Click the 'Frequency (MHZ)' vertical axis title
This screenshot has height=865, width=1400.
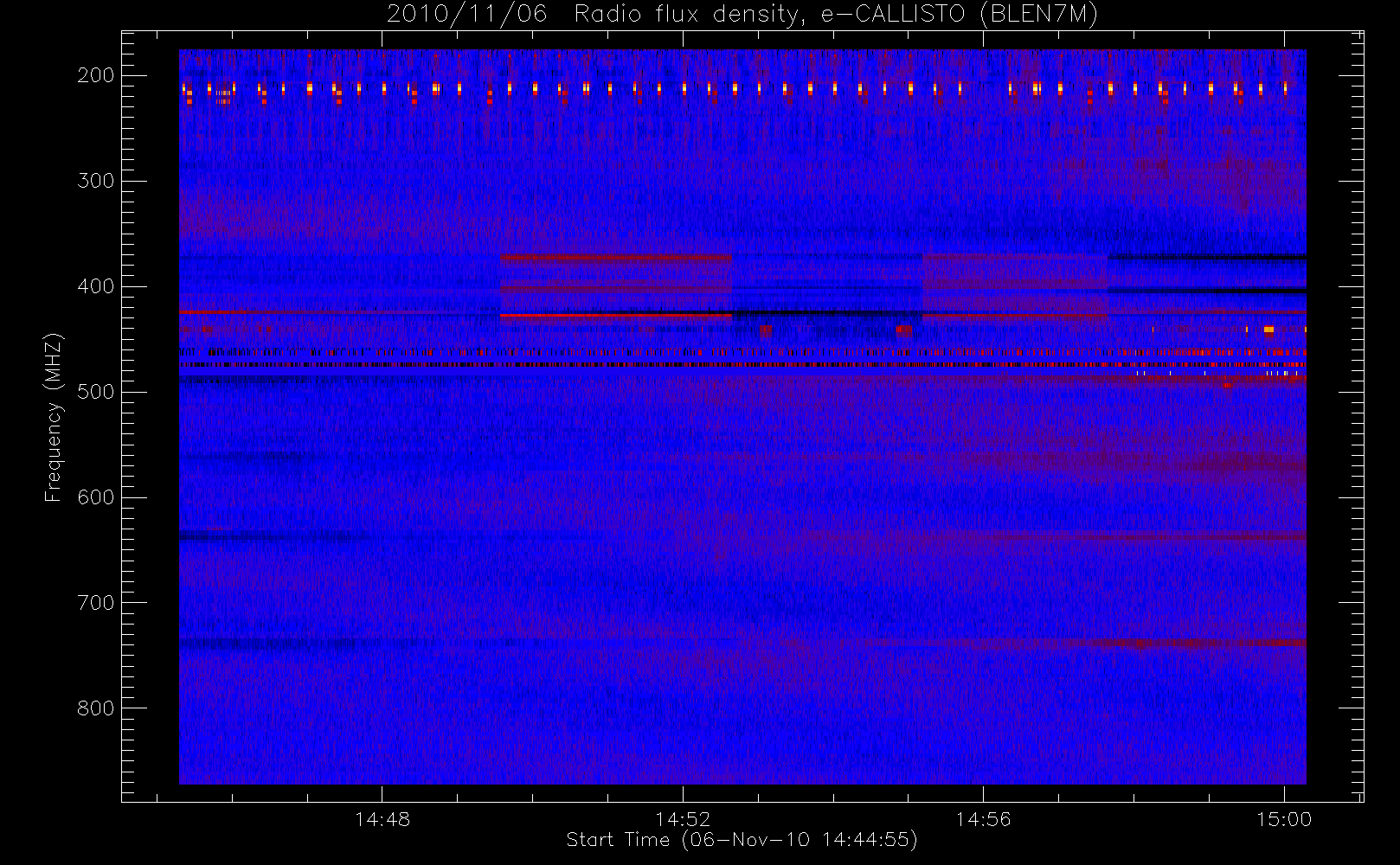coord(54,417)
